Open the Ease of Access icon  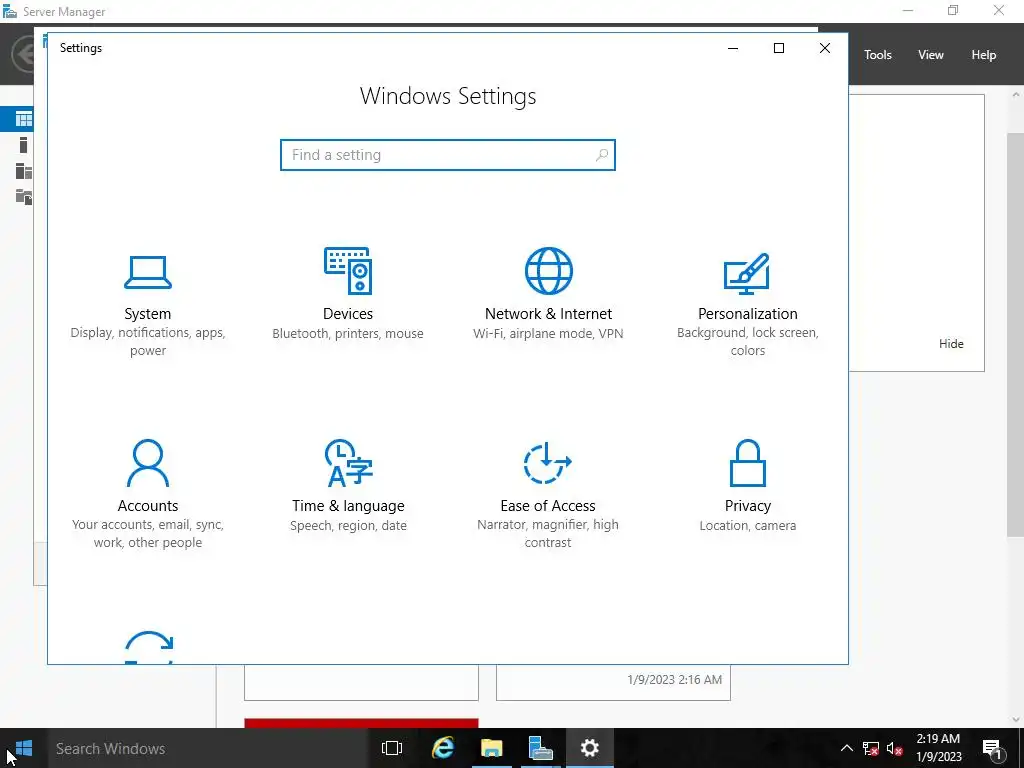coord(548,462)
